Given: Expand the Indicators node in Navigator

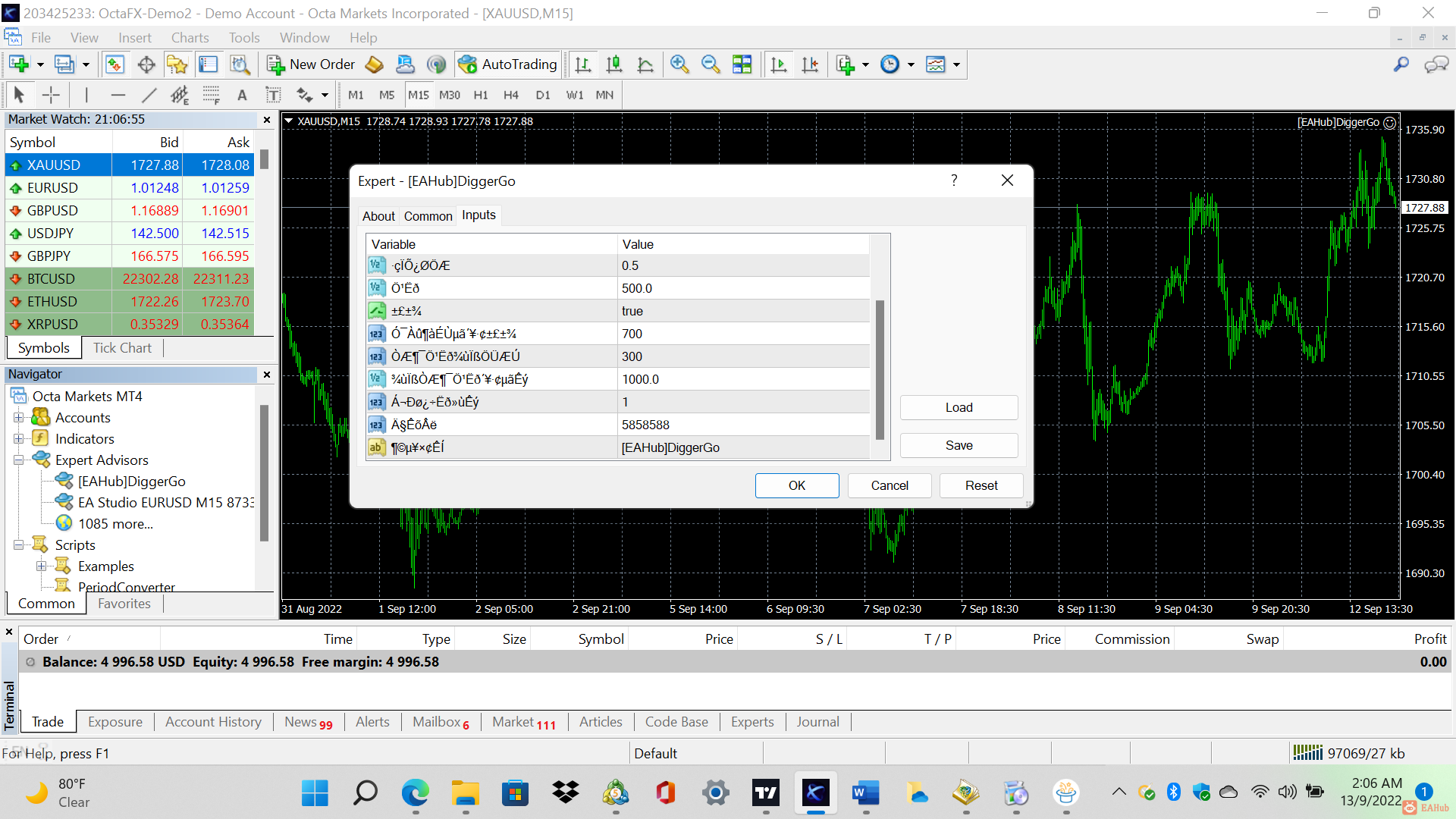Looking at the screenshot, I should point(19,439).
